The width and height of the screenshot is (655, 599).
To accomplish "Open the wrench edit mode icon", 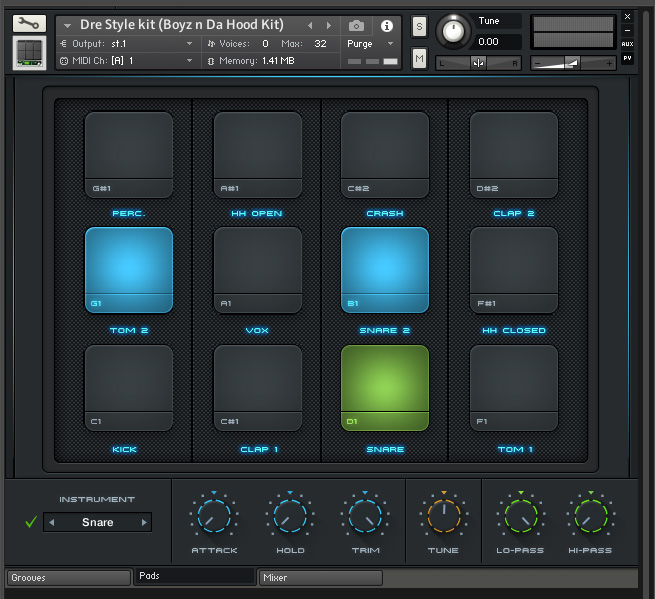I will (x=29, y=23).
